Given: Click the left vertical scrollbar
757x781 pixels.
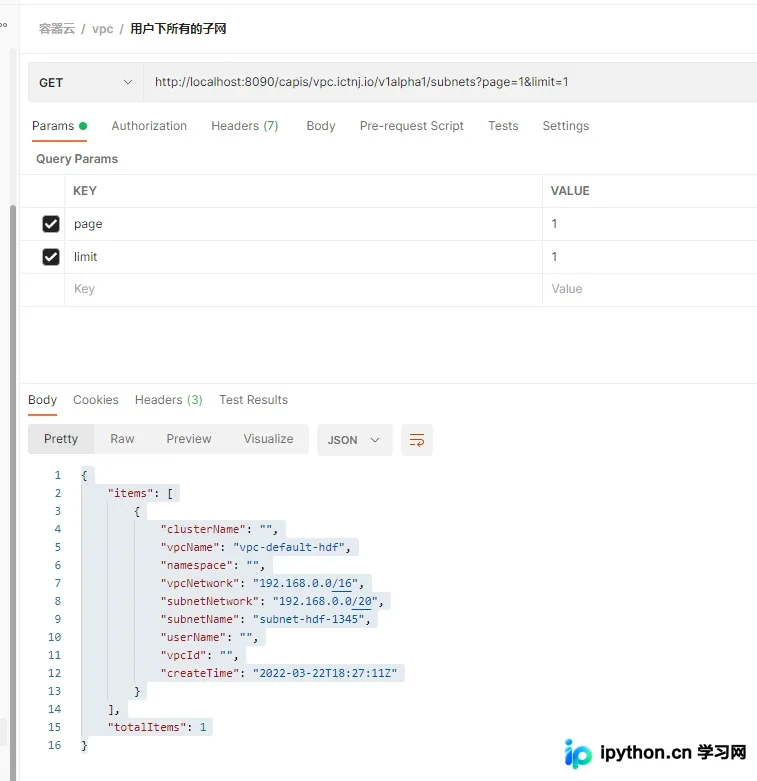Looking at the screenshot, I should pyautogui.click(x=13, y=493).
